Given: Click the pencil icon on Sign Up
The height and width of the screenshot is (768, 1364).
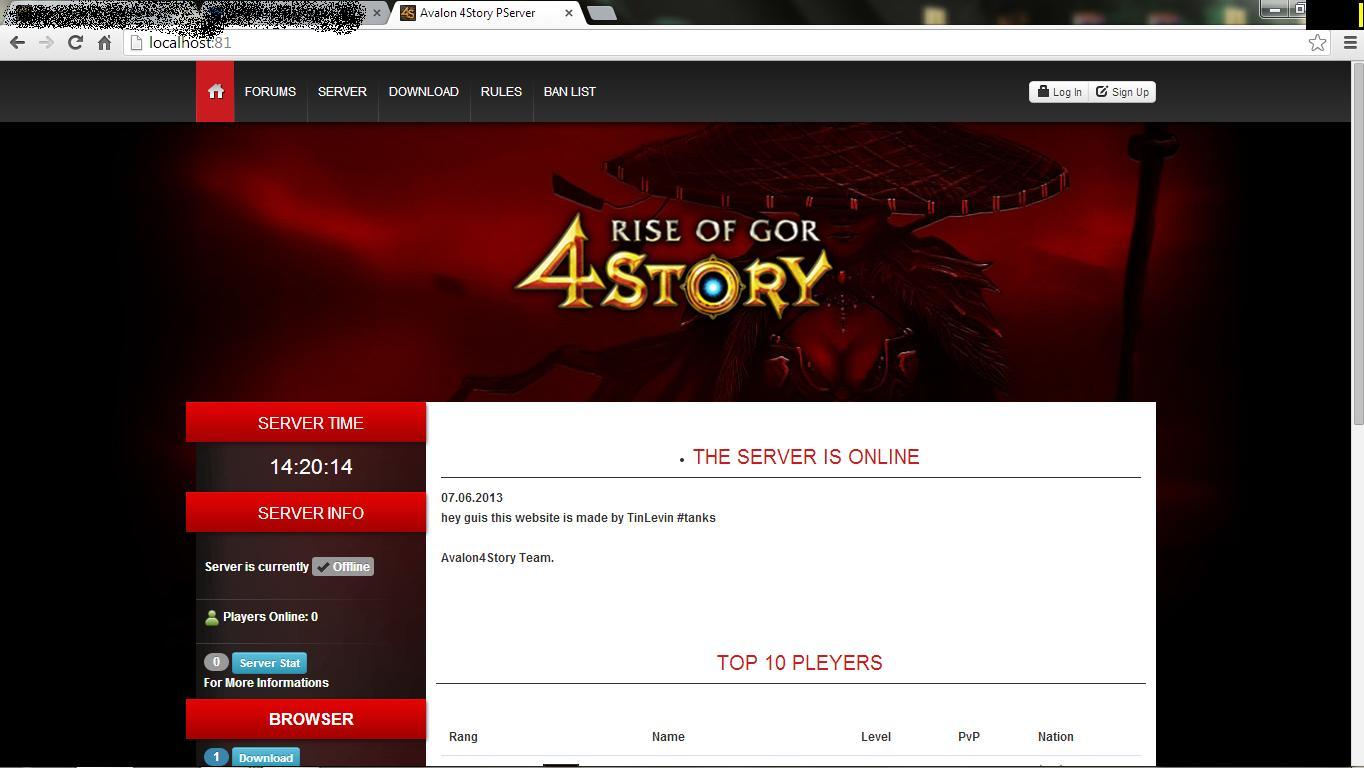Looking at the screenshot, I should [1102, 91].
